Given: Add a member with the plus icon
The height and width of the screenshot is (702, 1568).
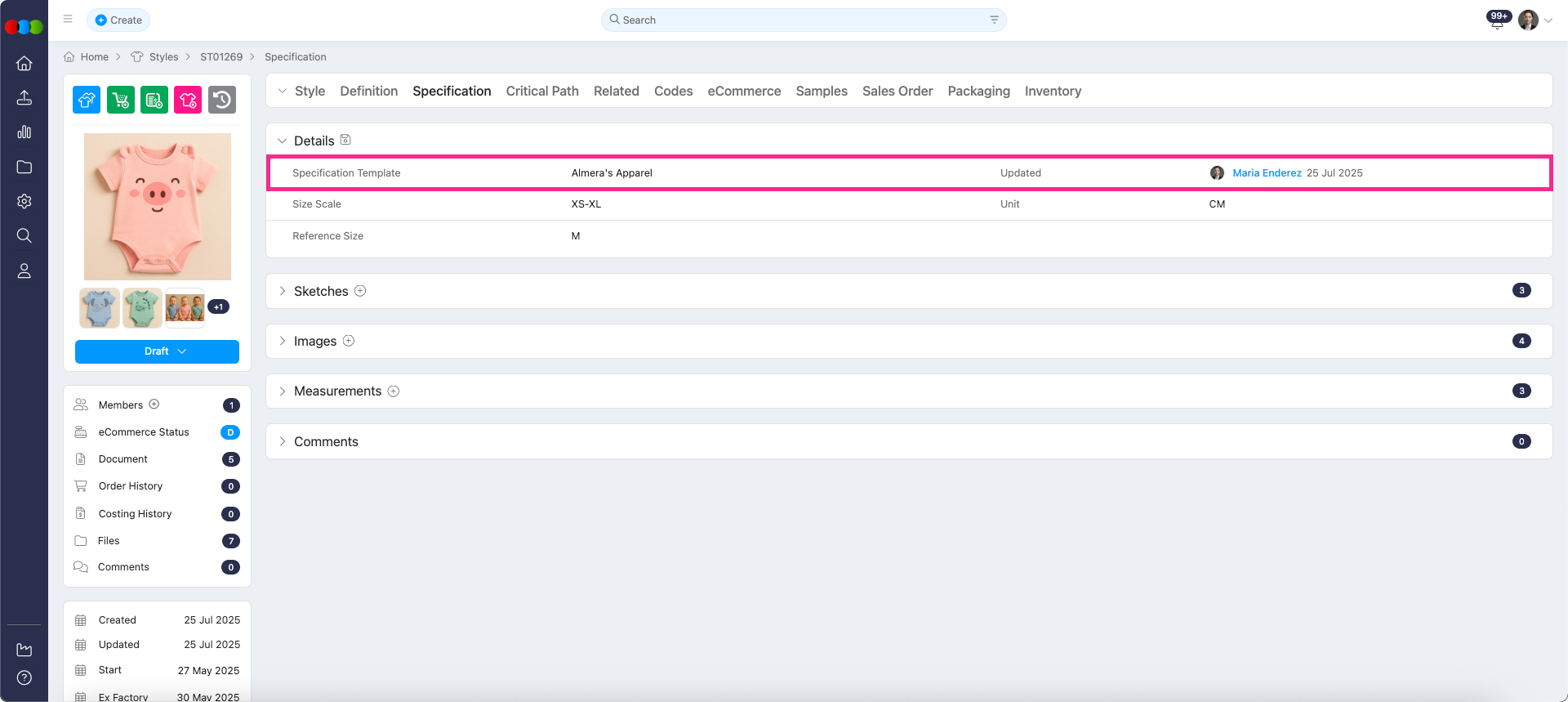Looking at the screenshot, I should [154, 405].
